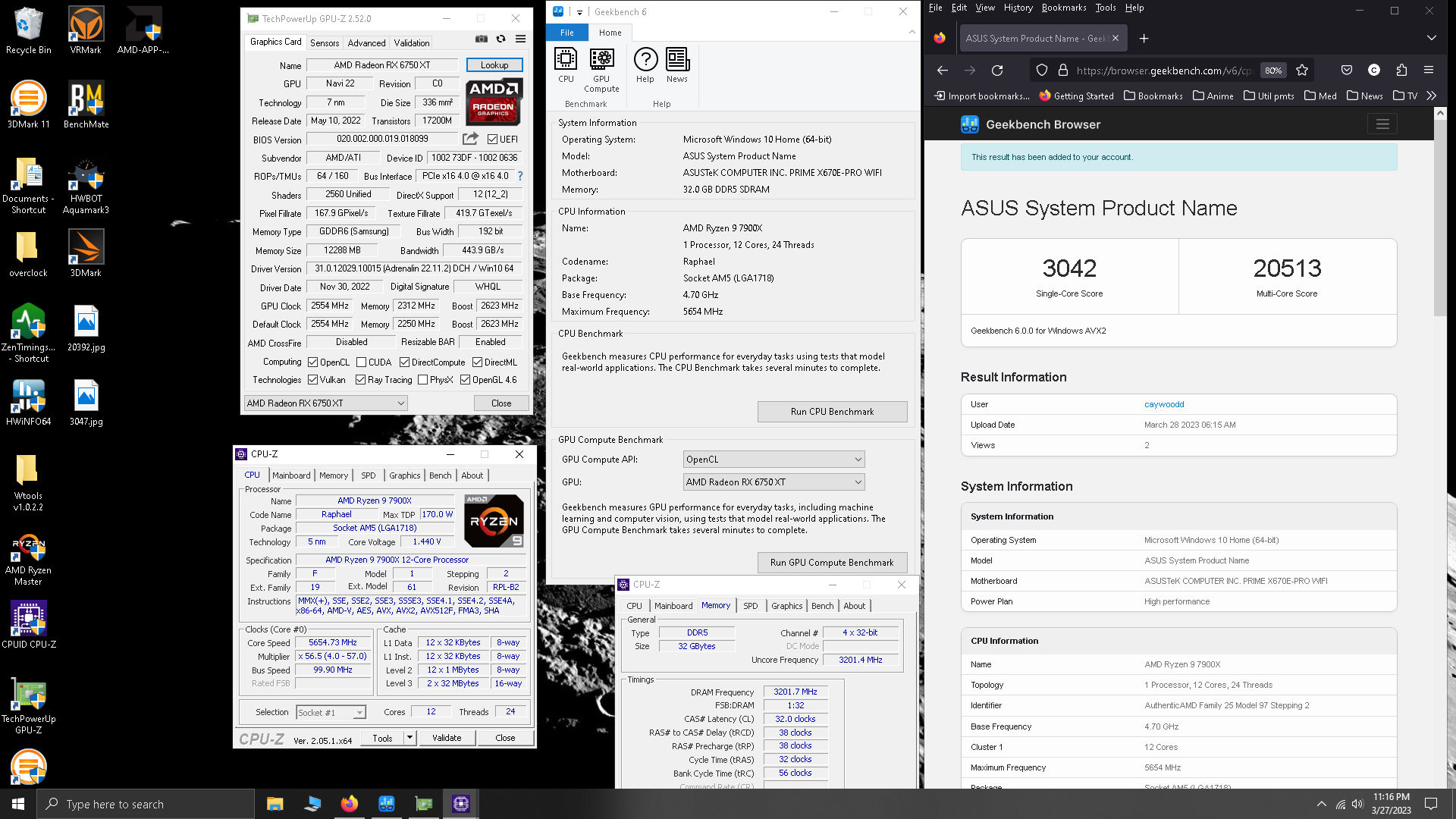Toggle the CUDA checkbox in GPU-Z
Viewport: 1456px width, 819px height.
361,362
